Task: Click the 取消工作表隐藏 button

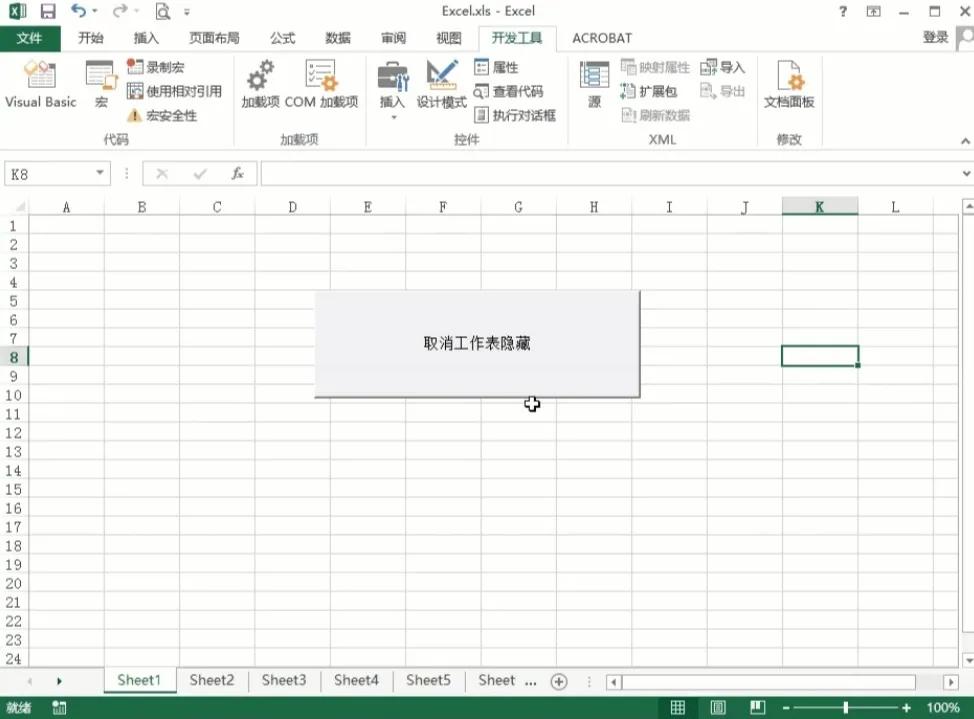Action: (x=477, y=344)
